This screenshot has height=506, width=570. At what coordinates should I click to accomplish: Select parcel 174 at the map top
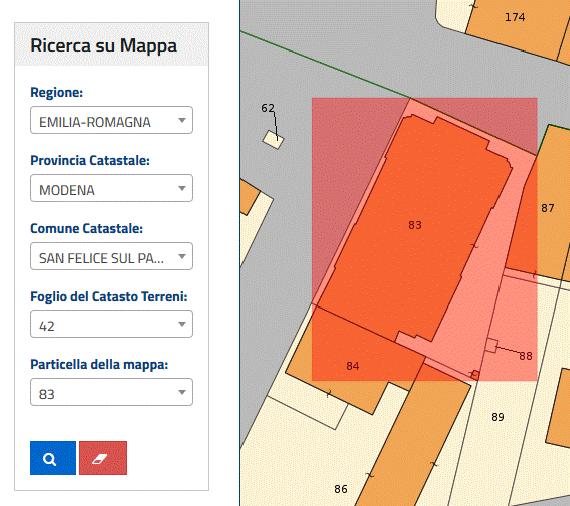[515, 17]
